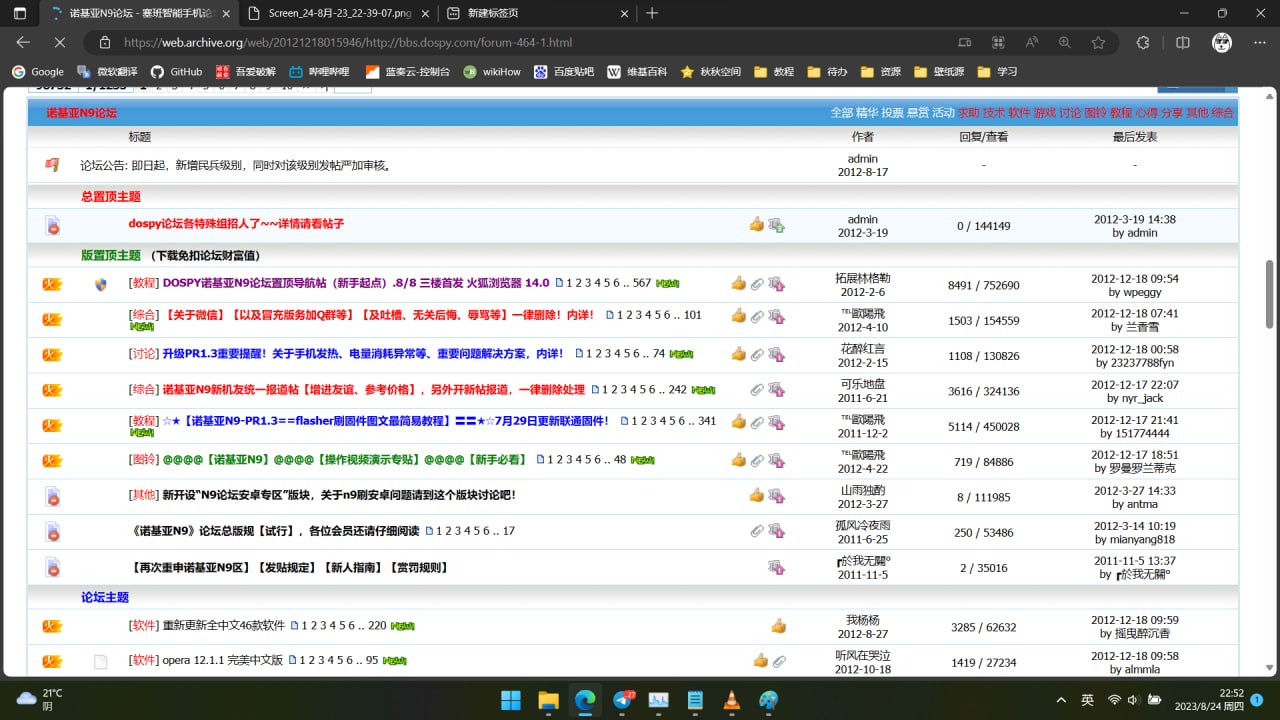1280x720 pixels.
Task: Show 全部 threads filter
Action: click(x=841, y=113)
